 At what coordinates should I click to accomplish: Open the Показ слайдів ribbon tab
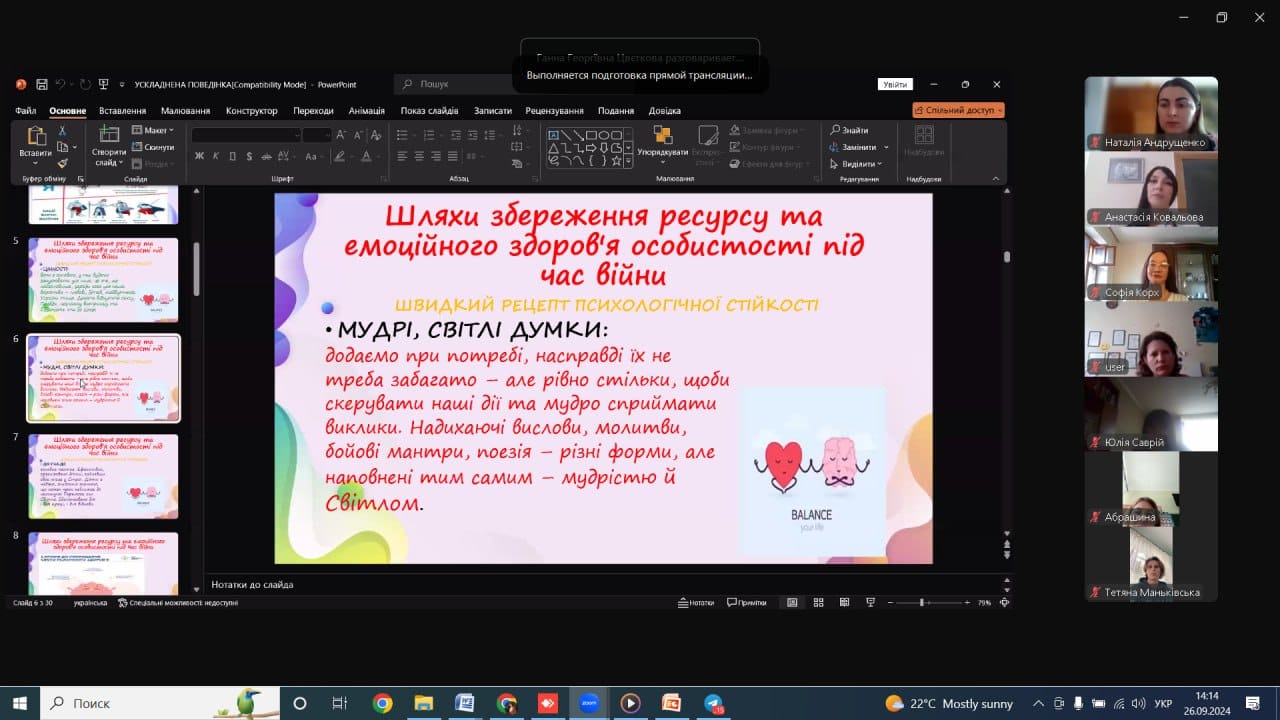[x=430, y=111]
